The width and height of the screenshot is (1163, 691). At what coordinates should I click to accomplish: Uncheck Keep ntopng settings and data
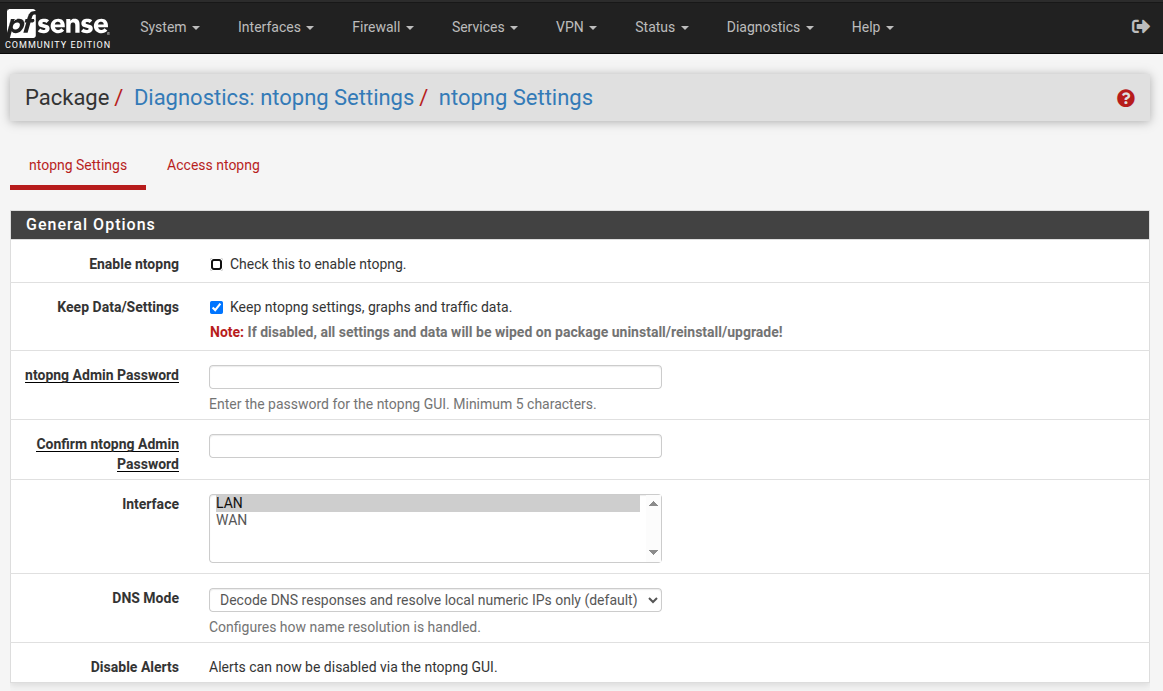pos(217,308)
